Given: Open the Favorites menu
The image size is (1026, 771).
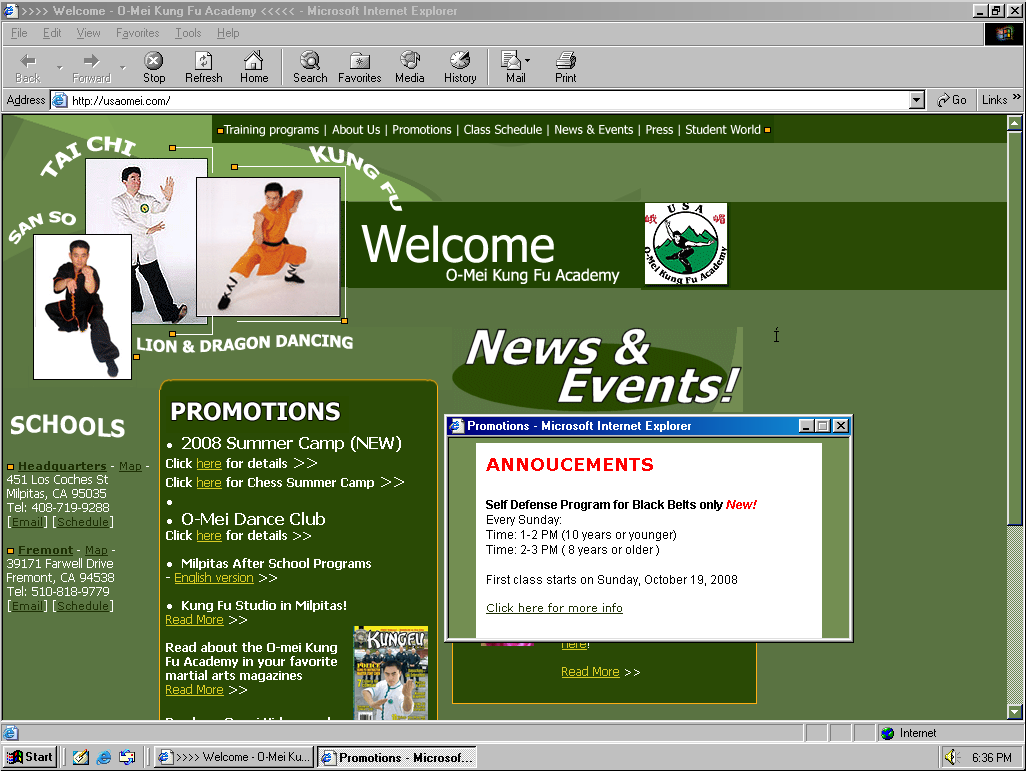Looking at the screenshot, I should [137, 32].
